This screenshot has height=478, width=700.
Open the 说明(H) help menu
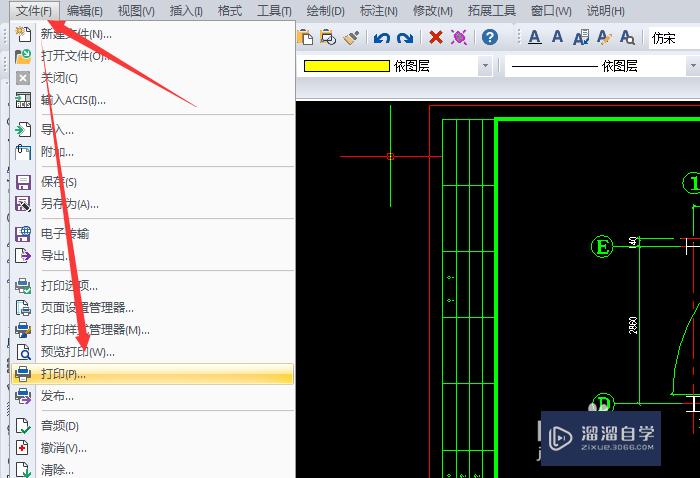(x=605, y=11)
